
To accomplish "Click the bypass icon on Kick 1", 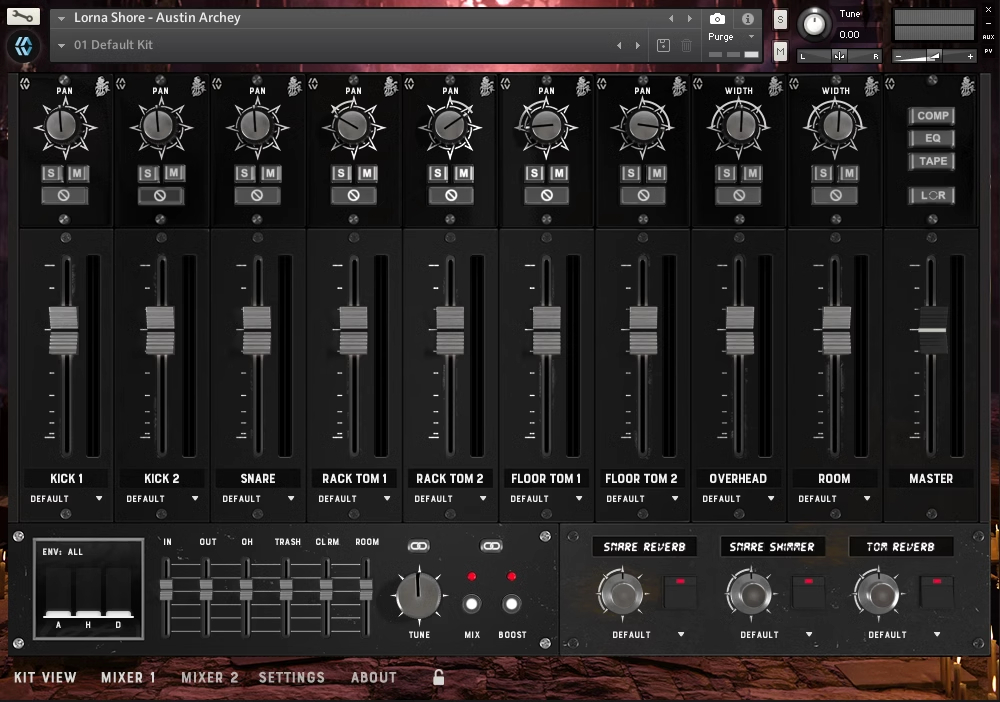I will [x=64, y=195].
